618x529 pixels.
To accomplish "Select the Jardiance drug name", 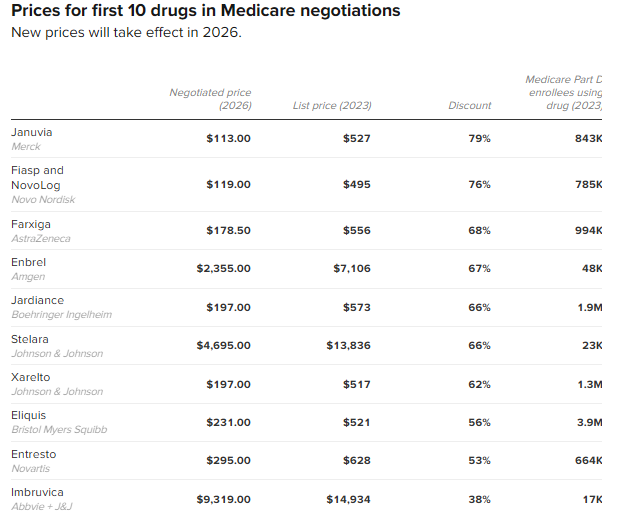I will pyautogui.click(x=37, y=300).
